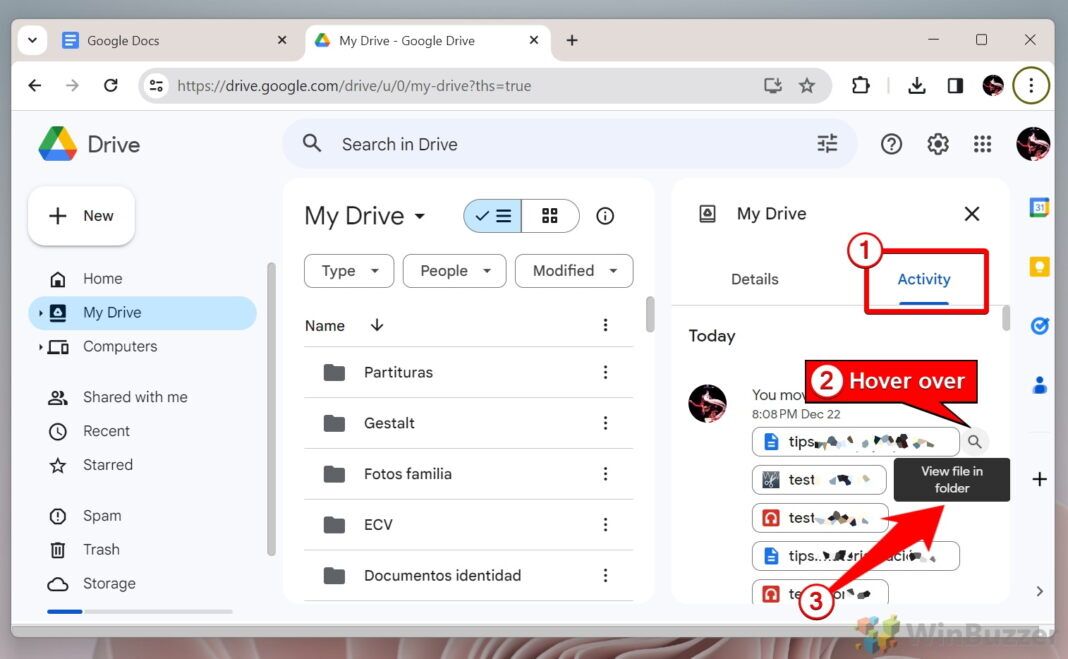Click the Search in Drive field
This screenshot has height=659, width=1068.
pyautogui.click(x=569, y=144)
